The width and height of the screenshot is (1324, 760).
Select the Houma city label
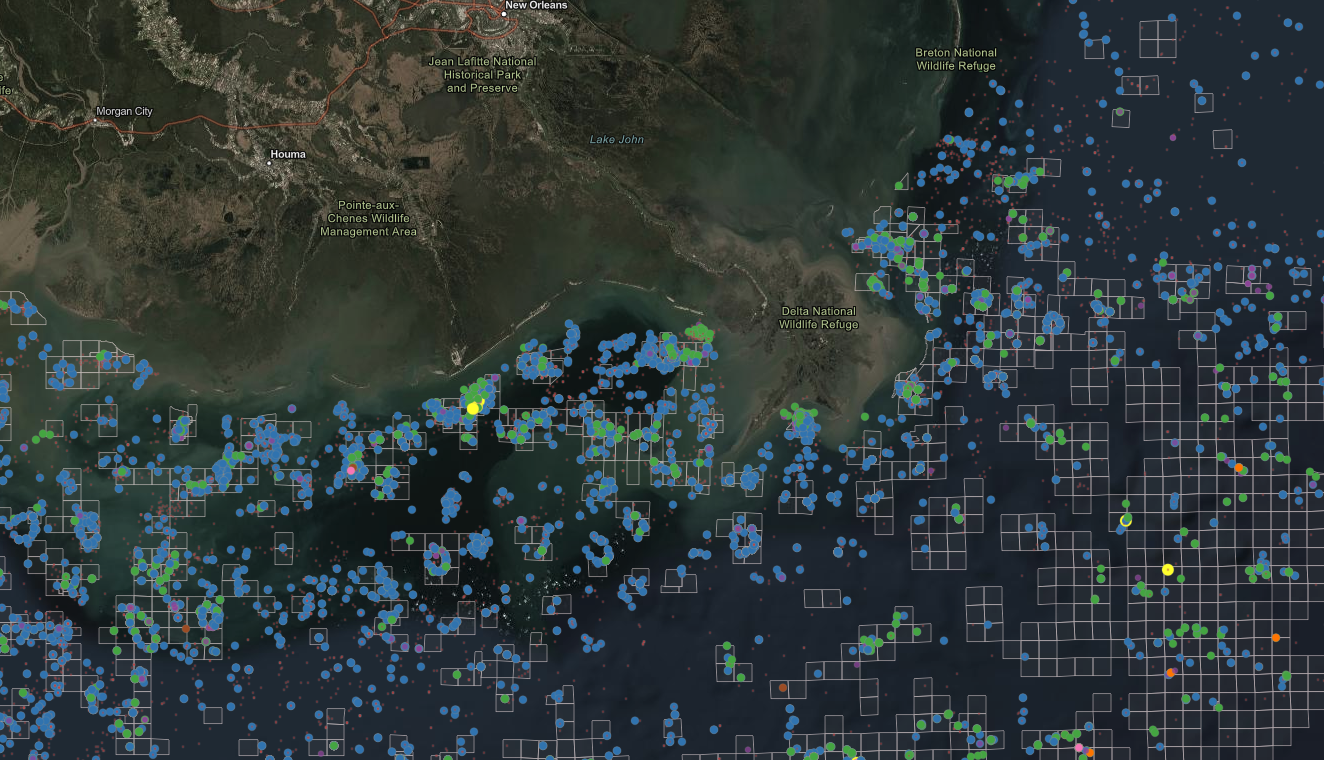(288, 155)
